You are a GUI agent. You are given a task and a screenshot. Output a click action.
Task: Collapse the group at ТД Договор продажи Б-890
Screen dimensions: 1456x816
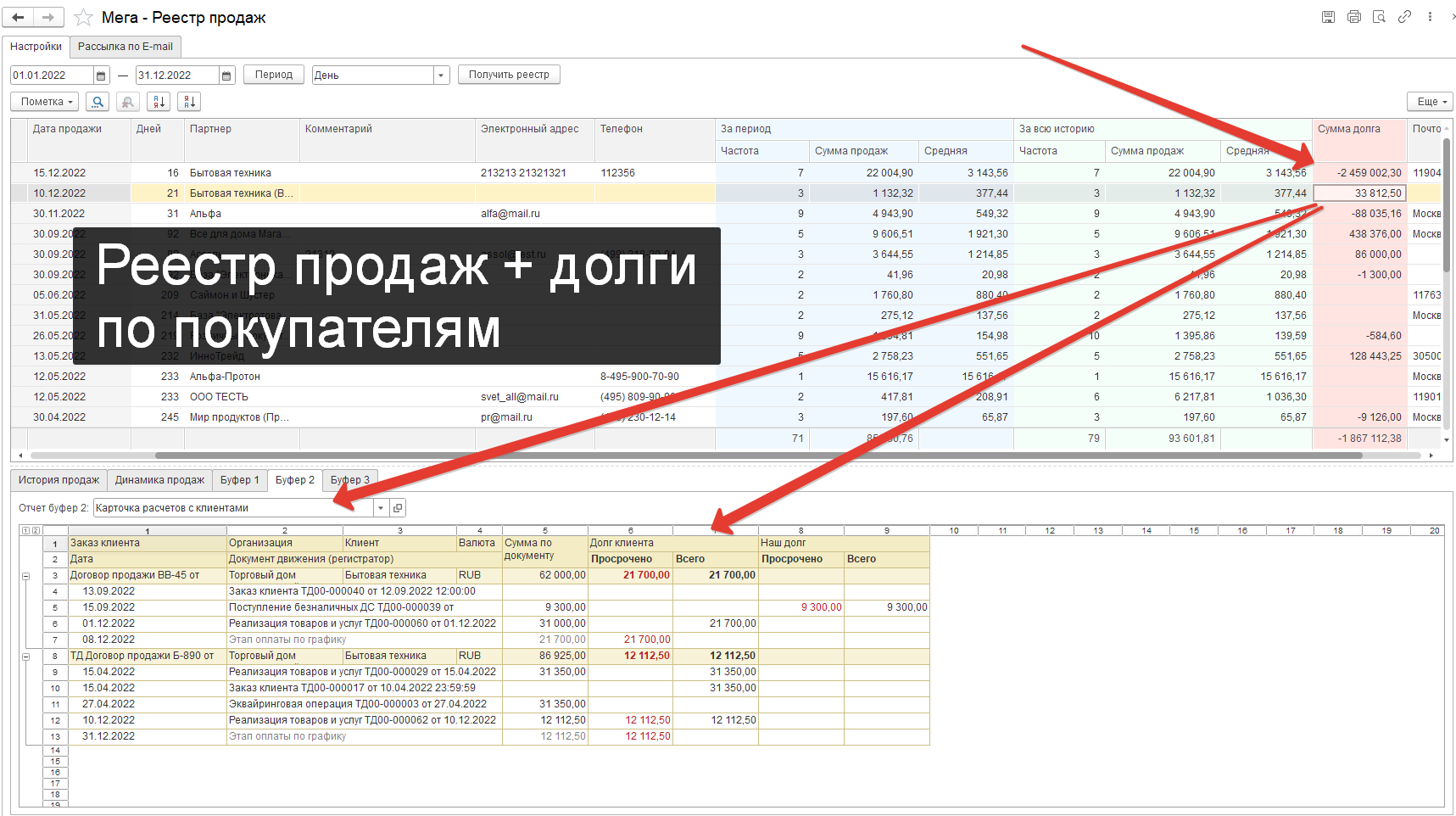[25, 657]
